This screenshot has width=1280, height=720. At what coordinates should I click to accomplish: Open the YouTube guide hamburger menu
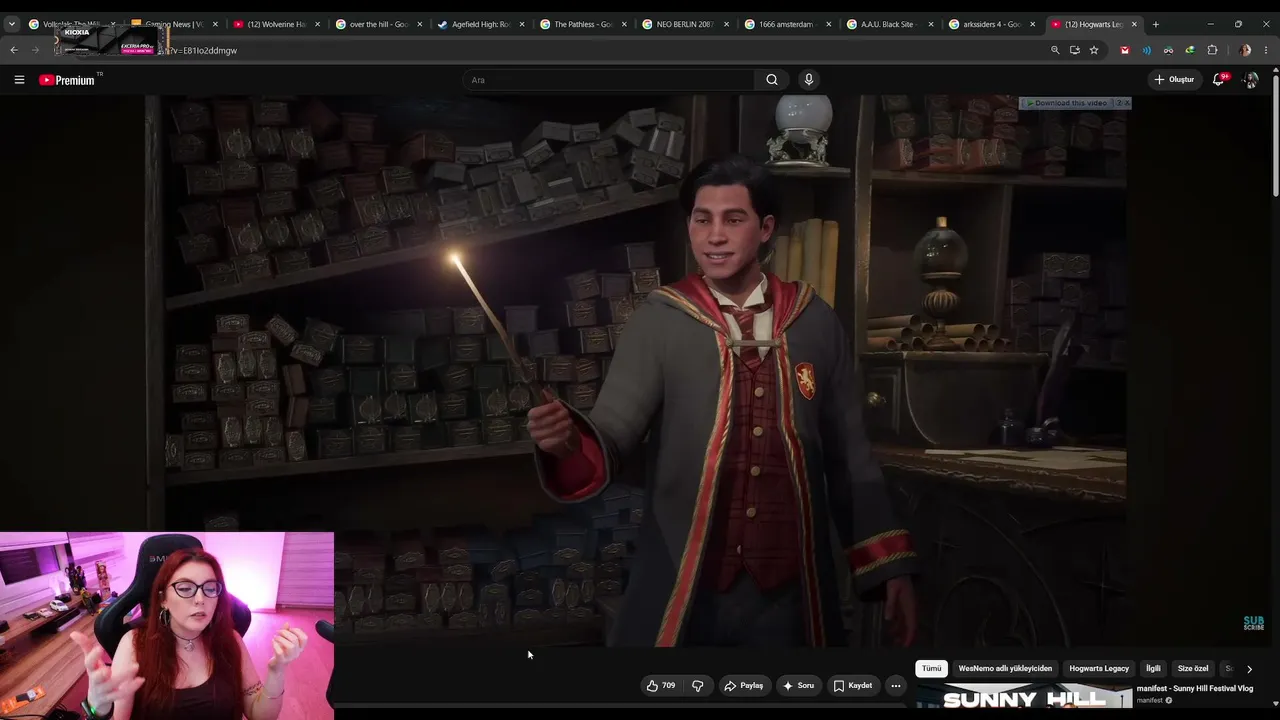[19, 80]
